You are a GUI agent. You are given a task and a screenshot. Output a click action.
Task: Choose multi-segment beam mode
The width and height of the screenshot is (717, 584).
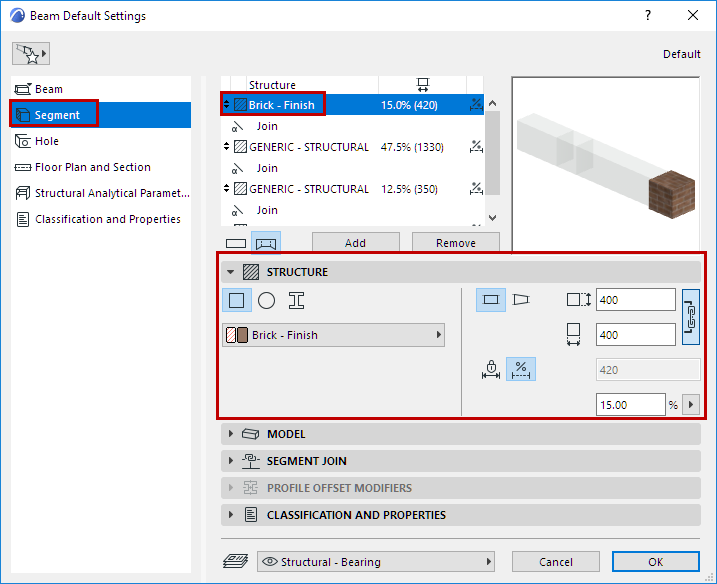point(266,243)
